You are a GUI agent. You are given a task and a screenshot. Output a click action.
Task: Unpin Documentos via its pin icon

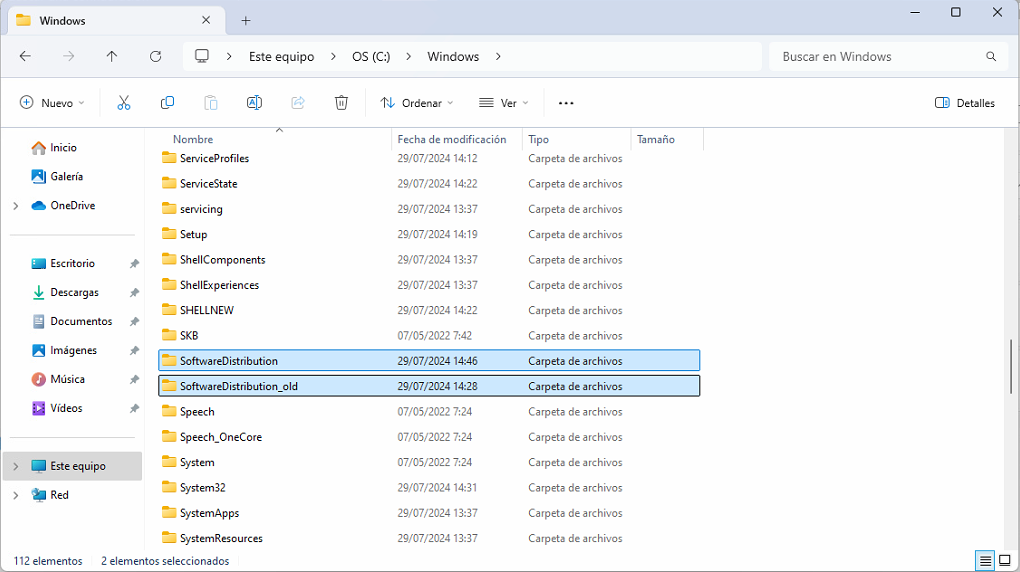point(134,321)
